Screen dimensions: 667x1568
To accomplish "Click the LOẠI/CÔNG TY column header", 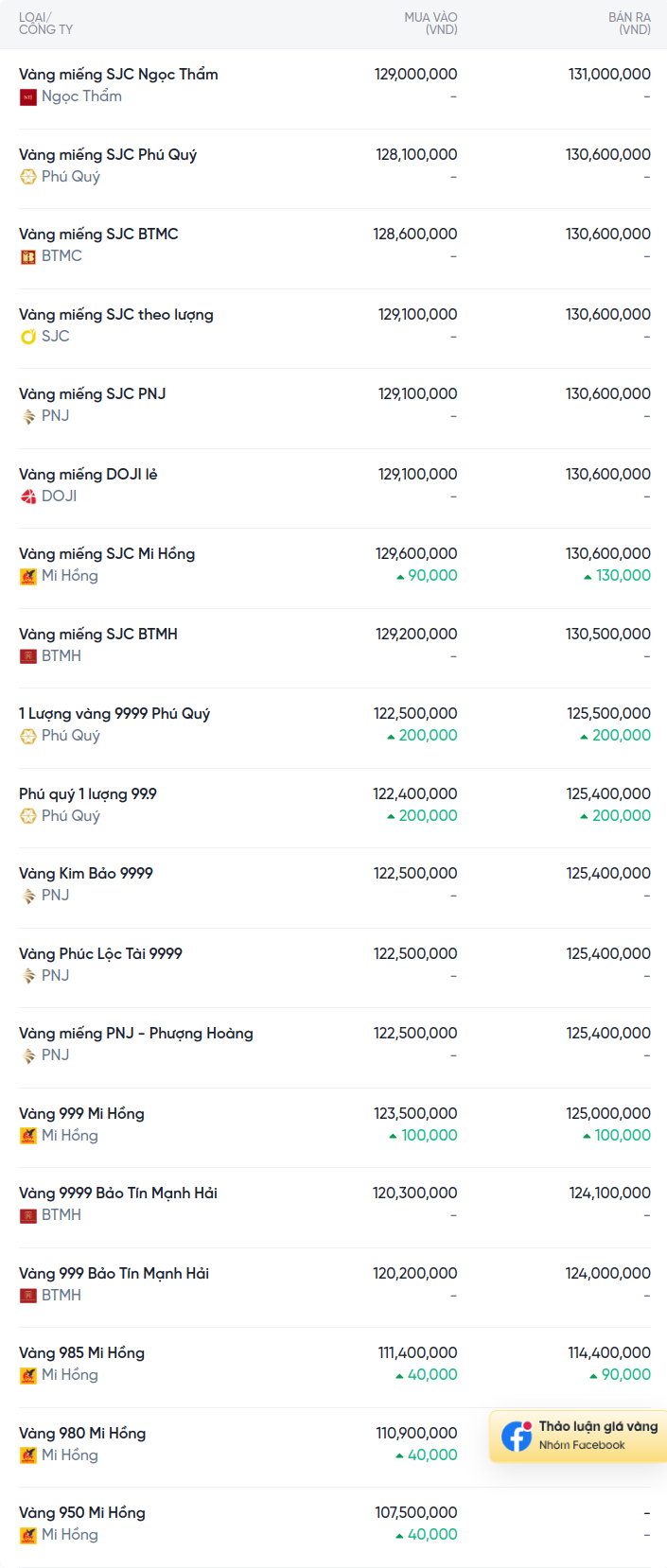I will point(45,24).
